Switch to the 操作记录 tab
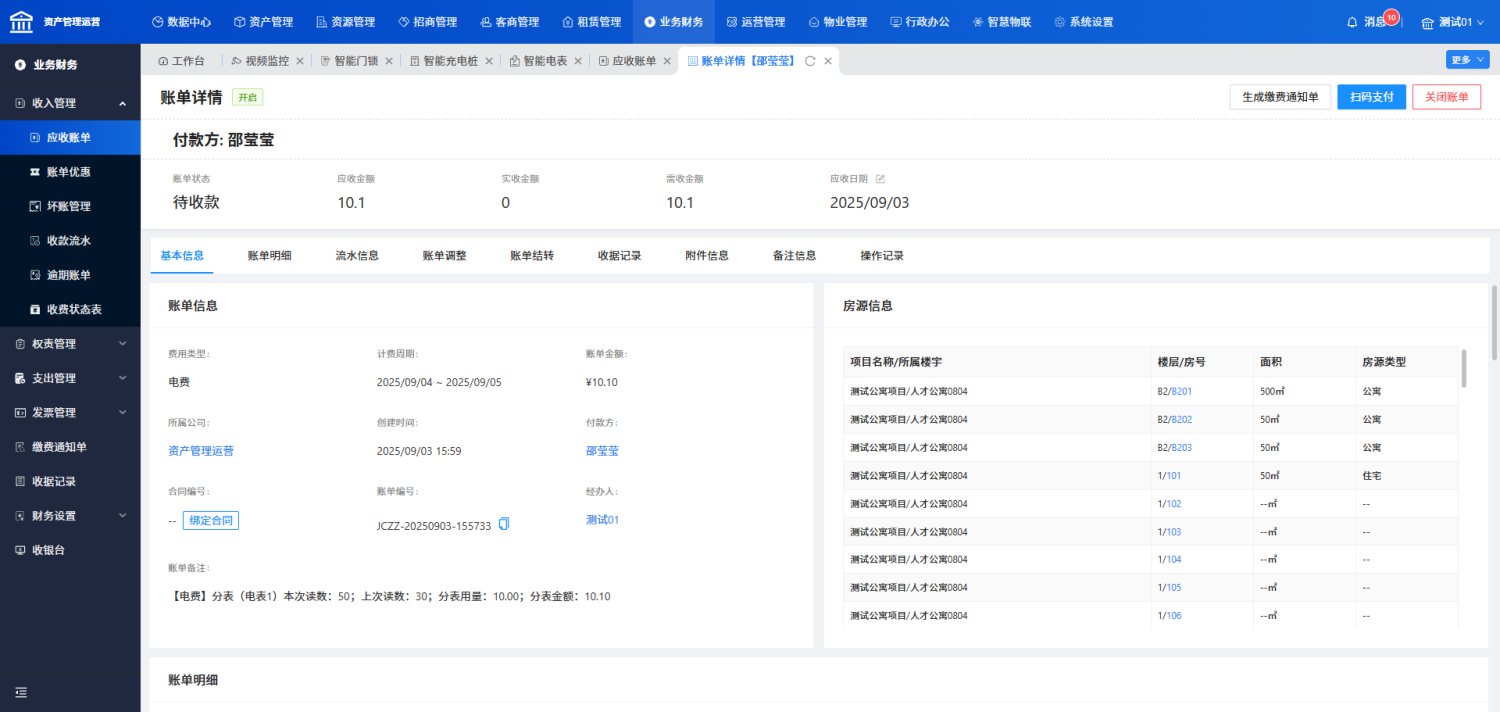This screenshot has height=712, width=1500. pos(882,255)
